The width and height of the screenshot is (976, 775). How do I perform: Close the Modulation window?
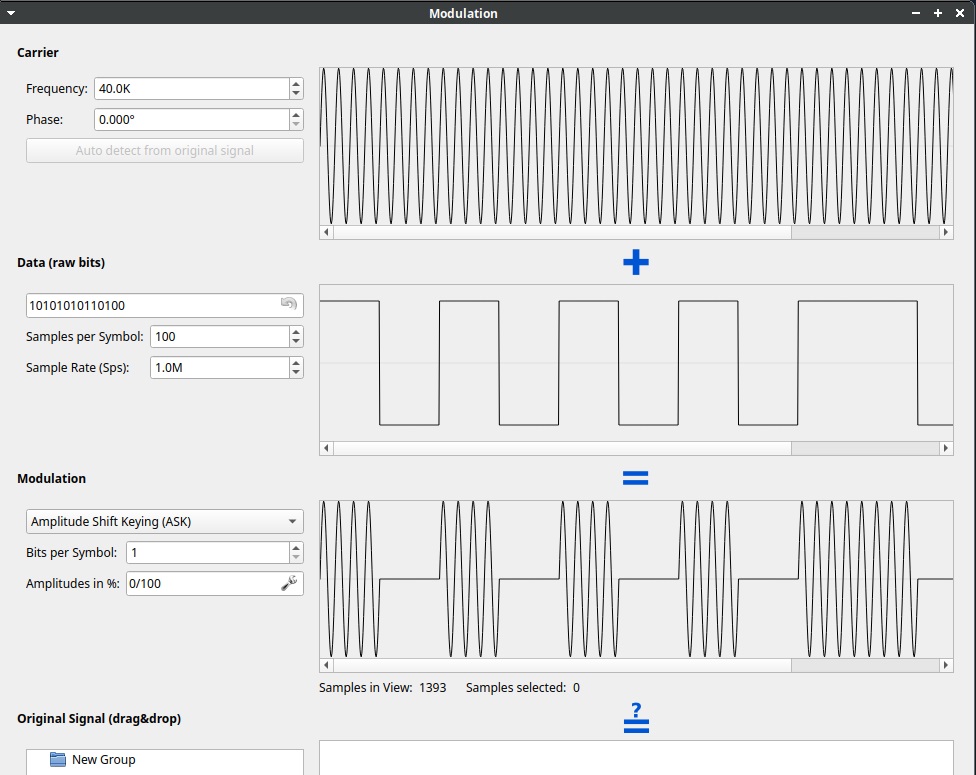point(960,13)
